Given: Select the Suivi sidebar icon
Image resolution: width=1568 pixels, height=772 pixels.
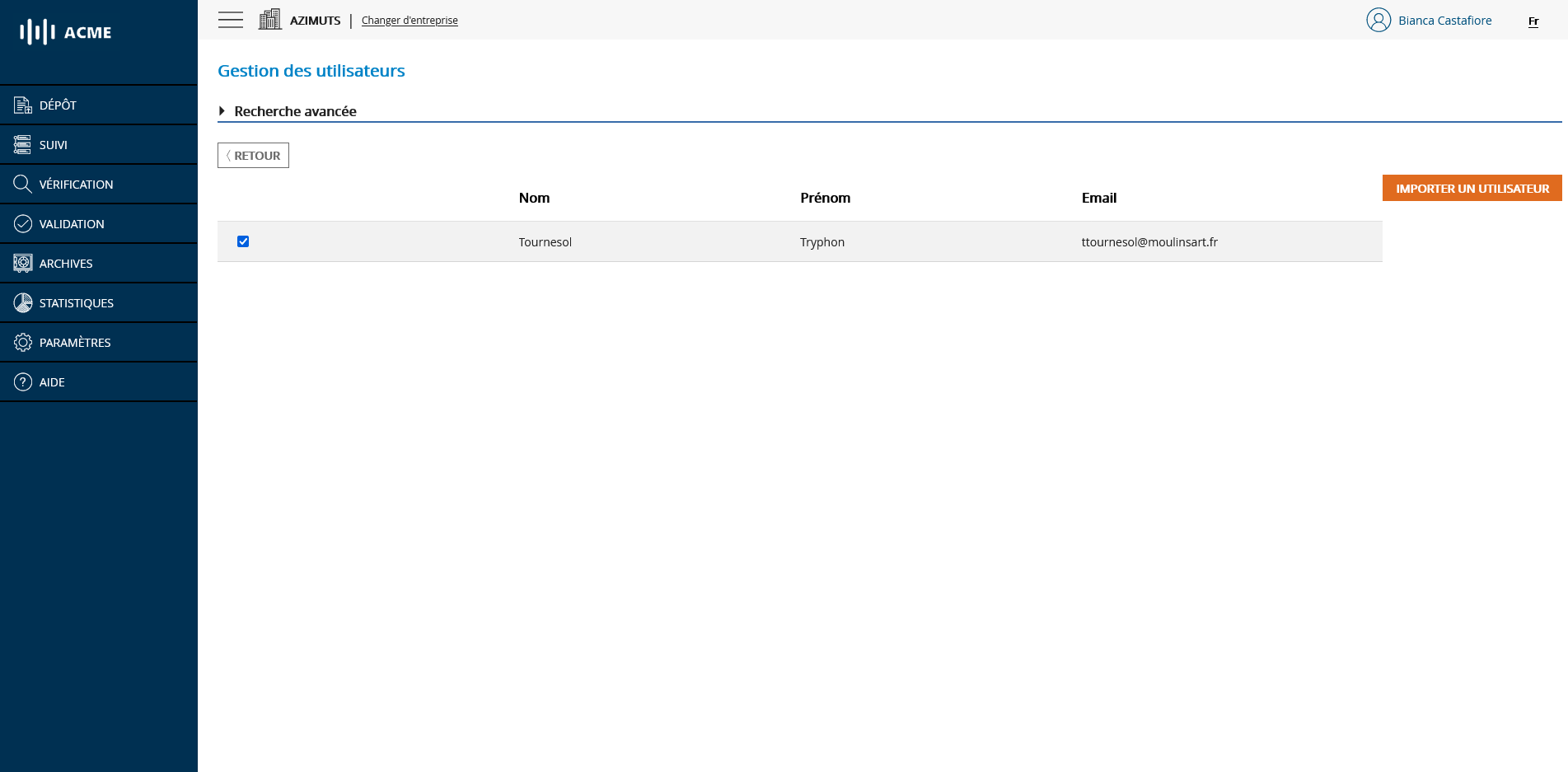Looking at the screenshot, I should [x=21, y=144].
